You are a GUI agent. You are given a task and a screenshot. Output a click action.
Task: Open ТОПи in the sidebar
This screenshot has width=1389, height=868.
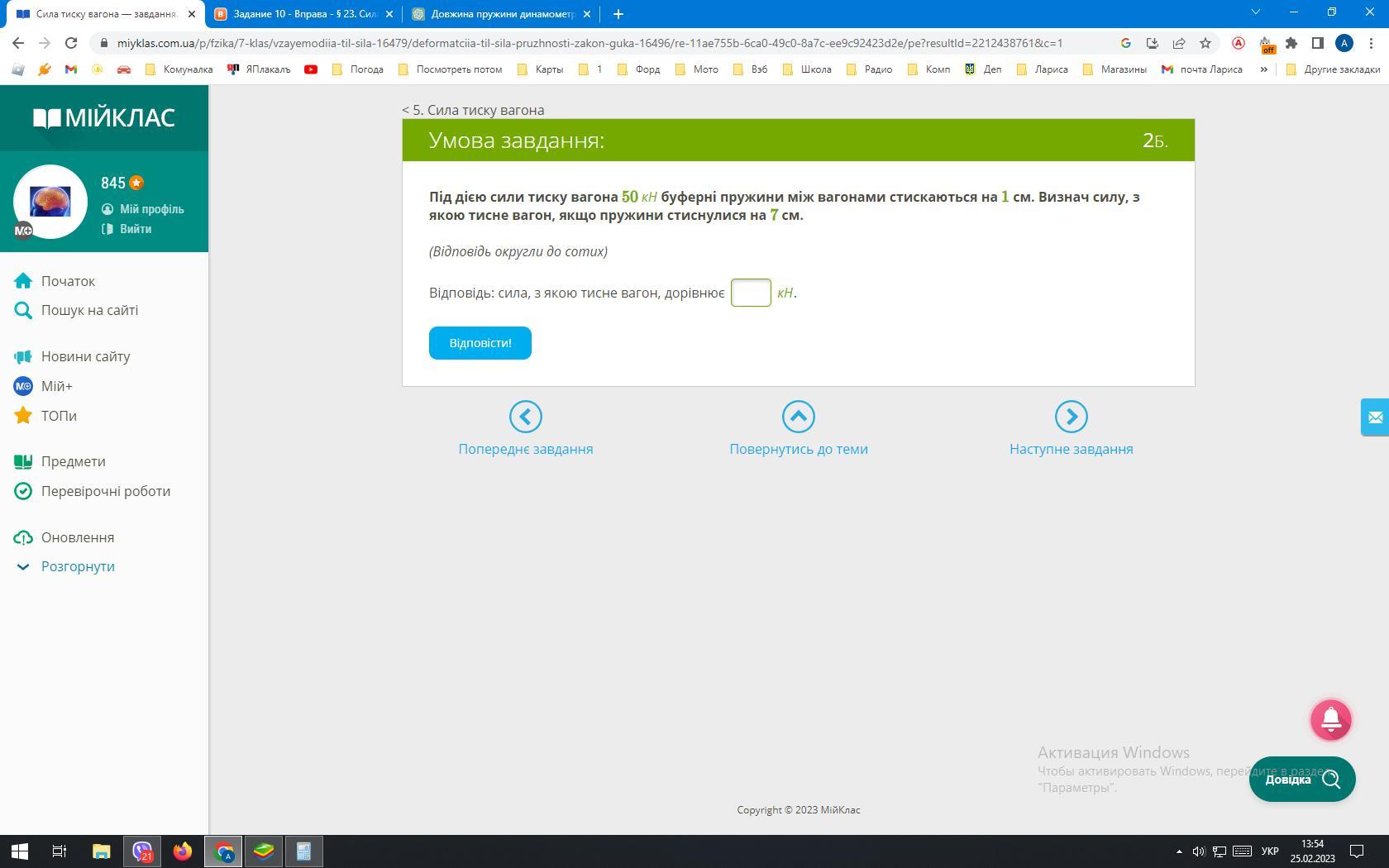45,416
